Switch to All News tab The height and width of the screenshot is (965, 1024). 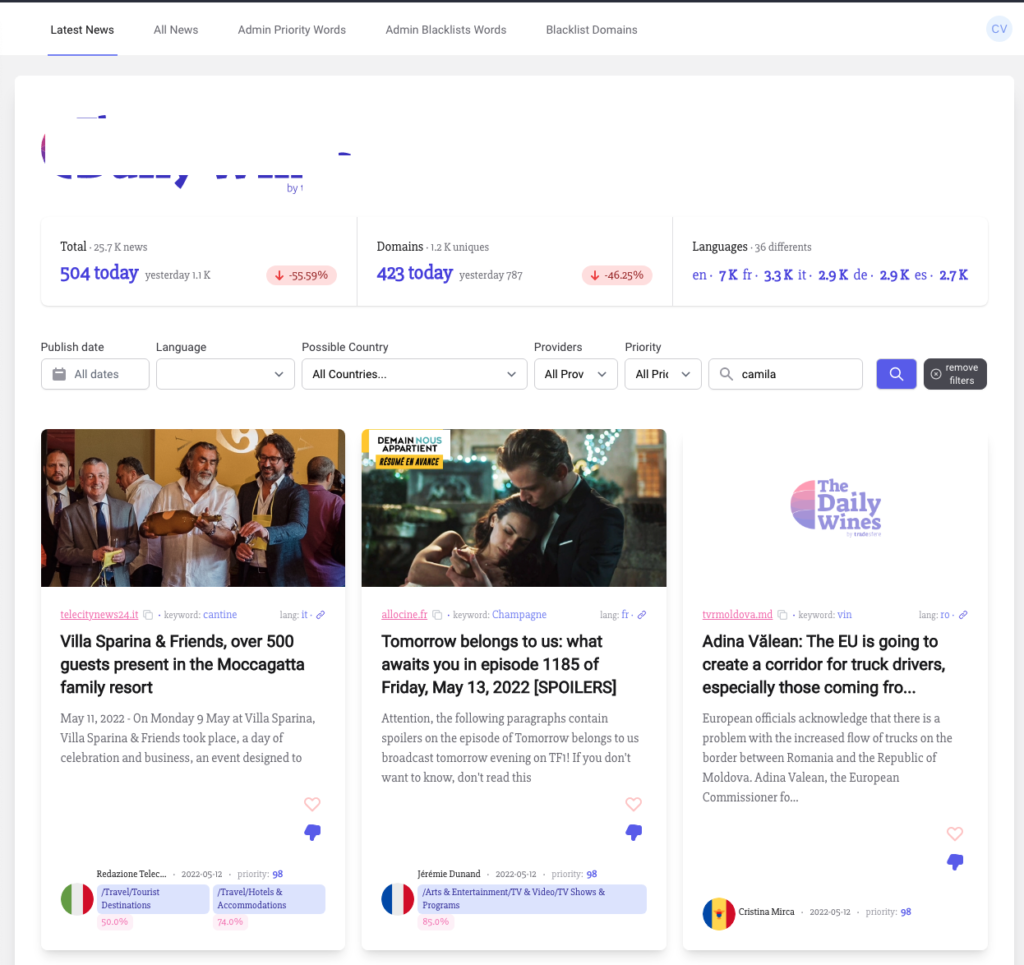[x=176, y=30]
